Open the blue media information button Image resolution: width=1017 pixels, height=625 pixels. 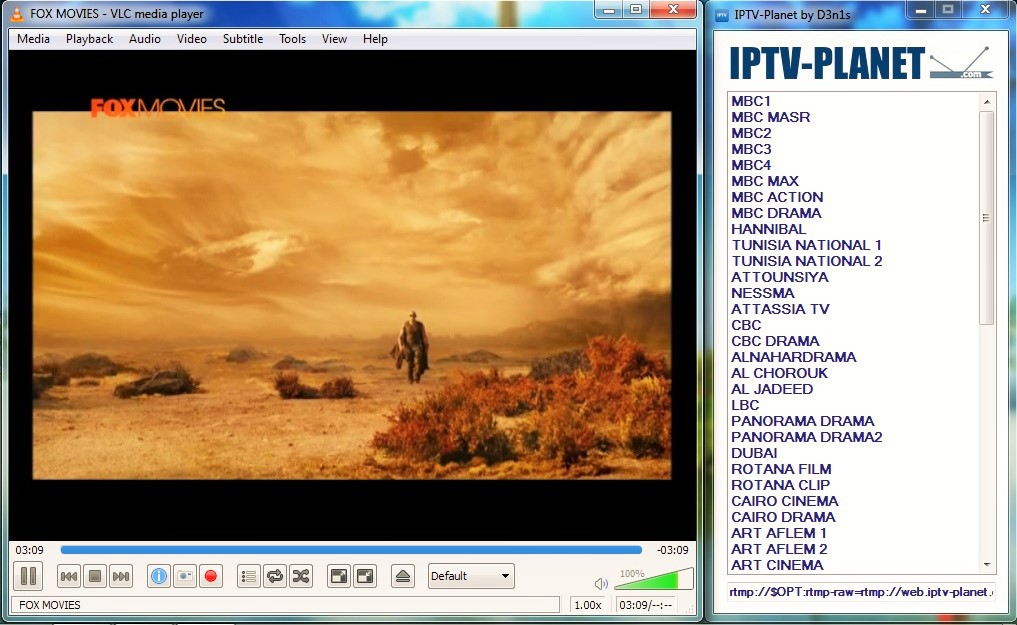(159, 576)
